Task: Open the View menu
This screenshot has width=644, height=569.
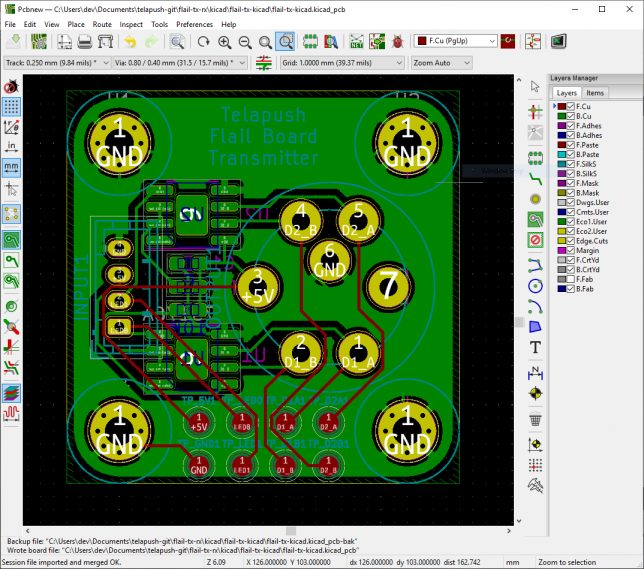Action: click(52, 24)
